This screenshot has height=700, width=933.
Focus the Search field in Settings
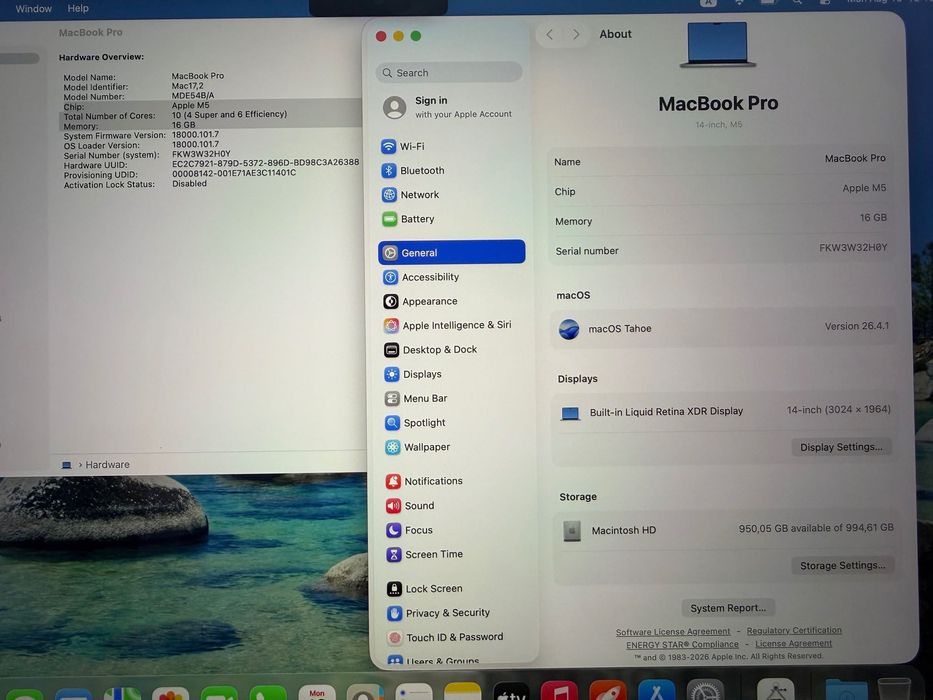449,73
